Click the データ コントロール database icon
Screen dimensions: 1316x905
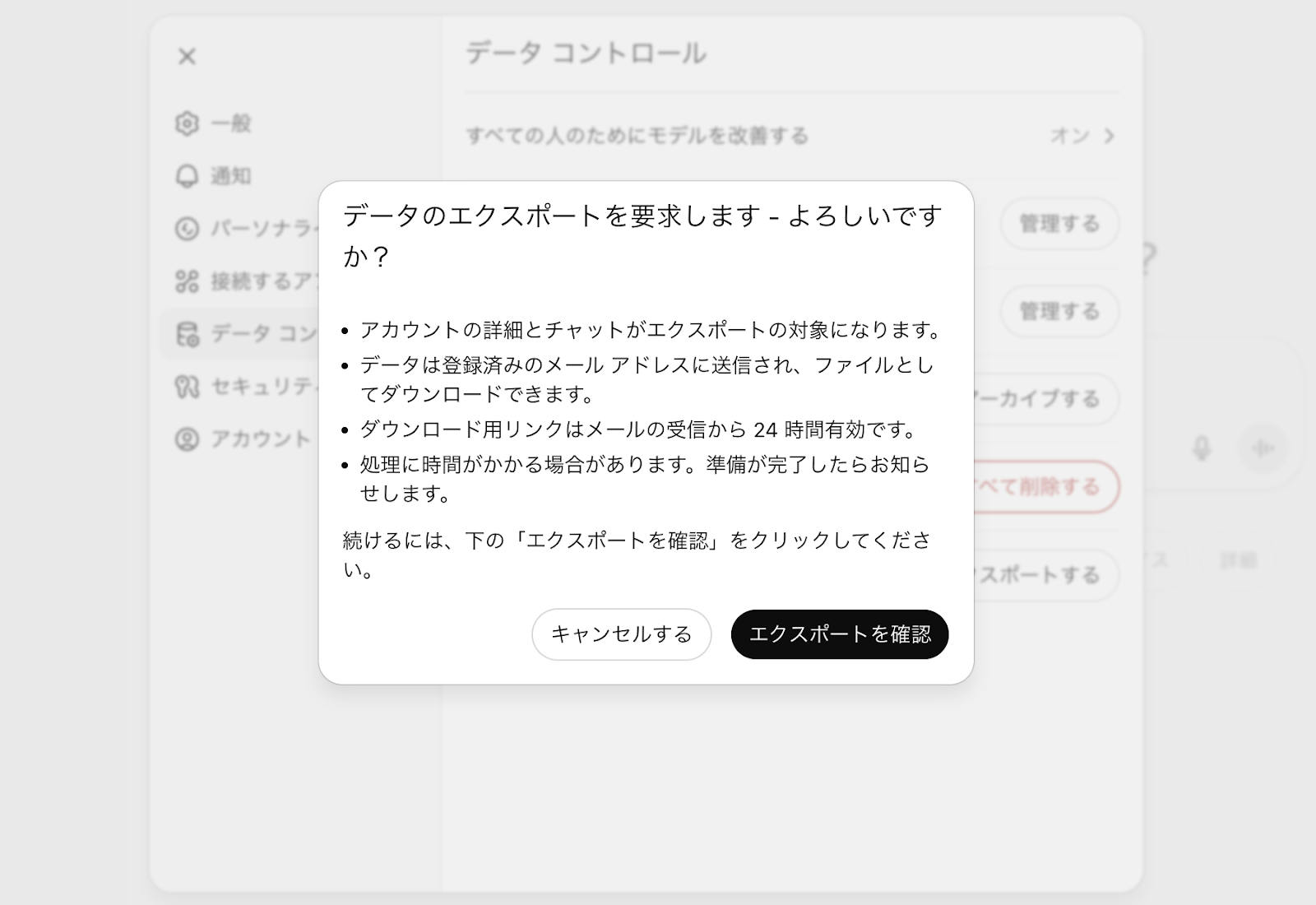coord(188,336)
